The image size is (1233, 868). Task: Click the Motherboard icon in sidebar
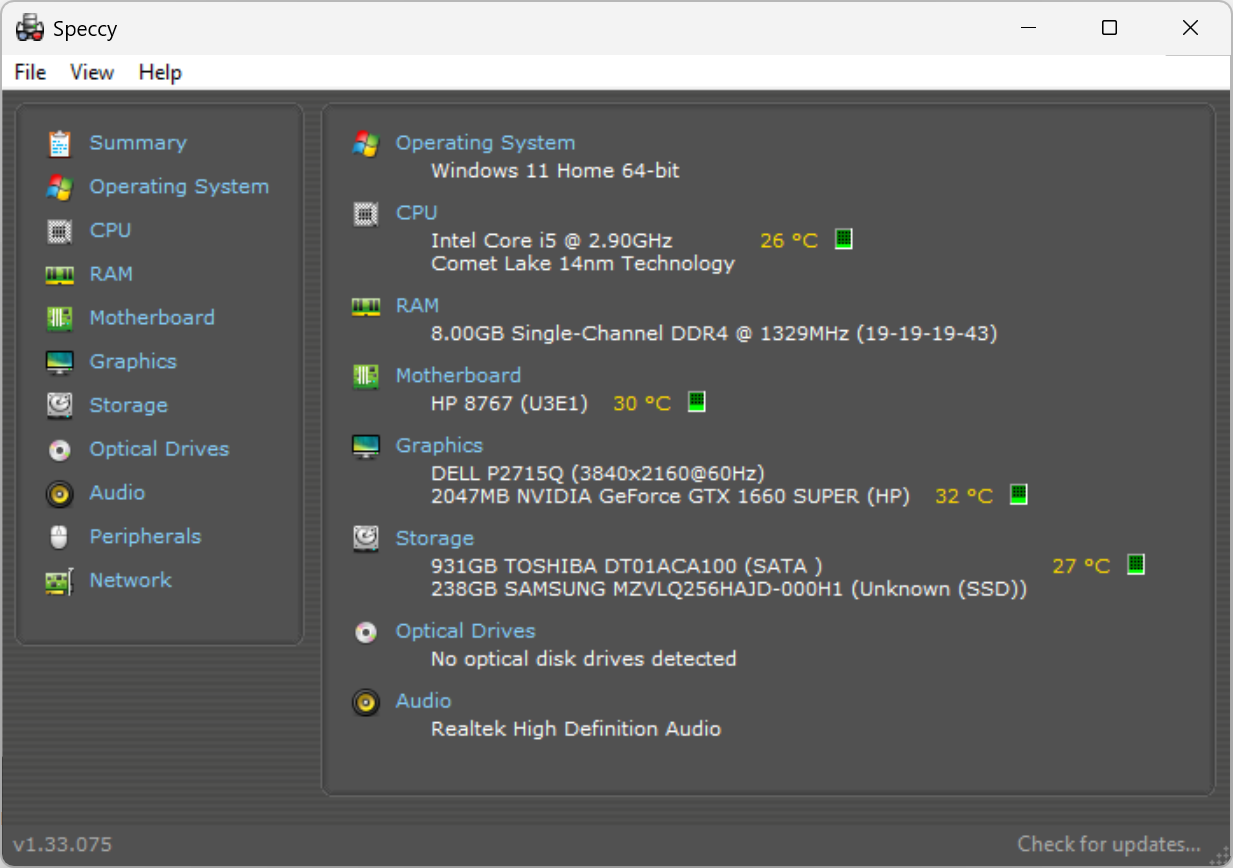click(x=60, y=318)
